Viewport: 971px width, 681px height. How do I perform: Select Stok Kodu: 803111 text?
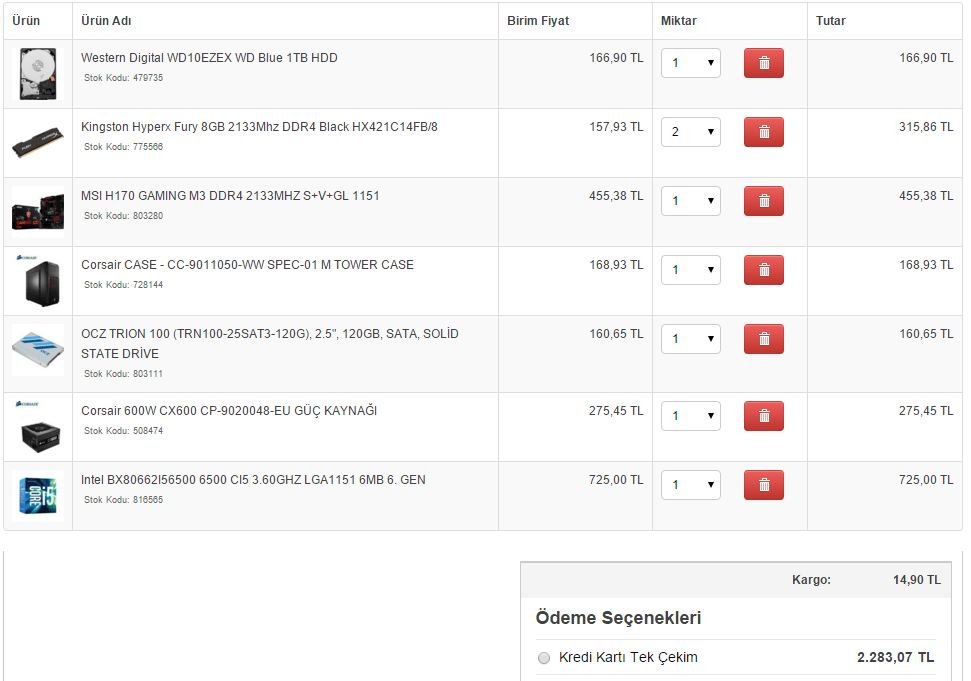tap(124, 374)
